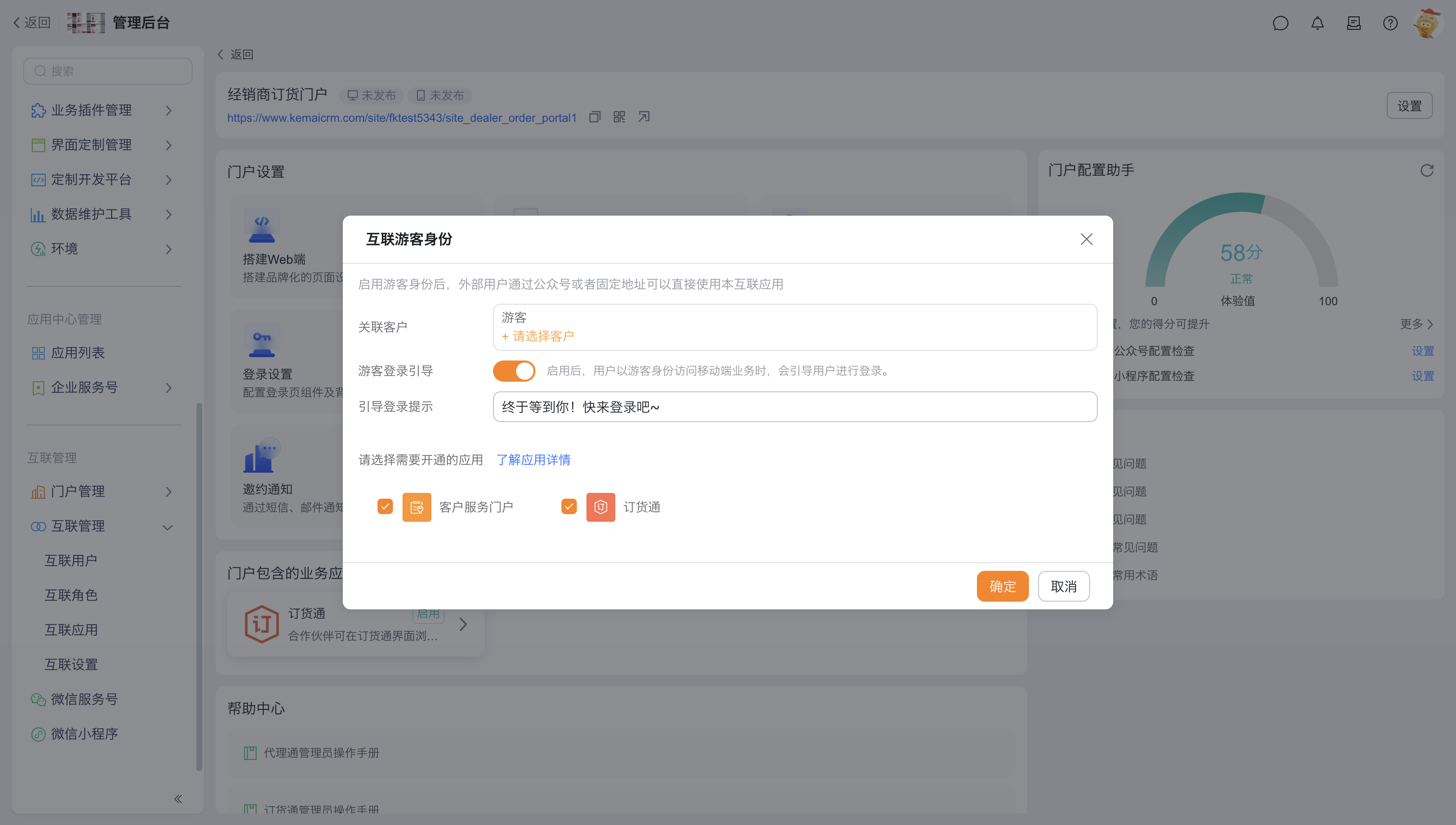Click the 引导登录提示 text field
Viewport: 1456px width, 825px height.
(794, 407)
